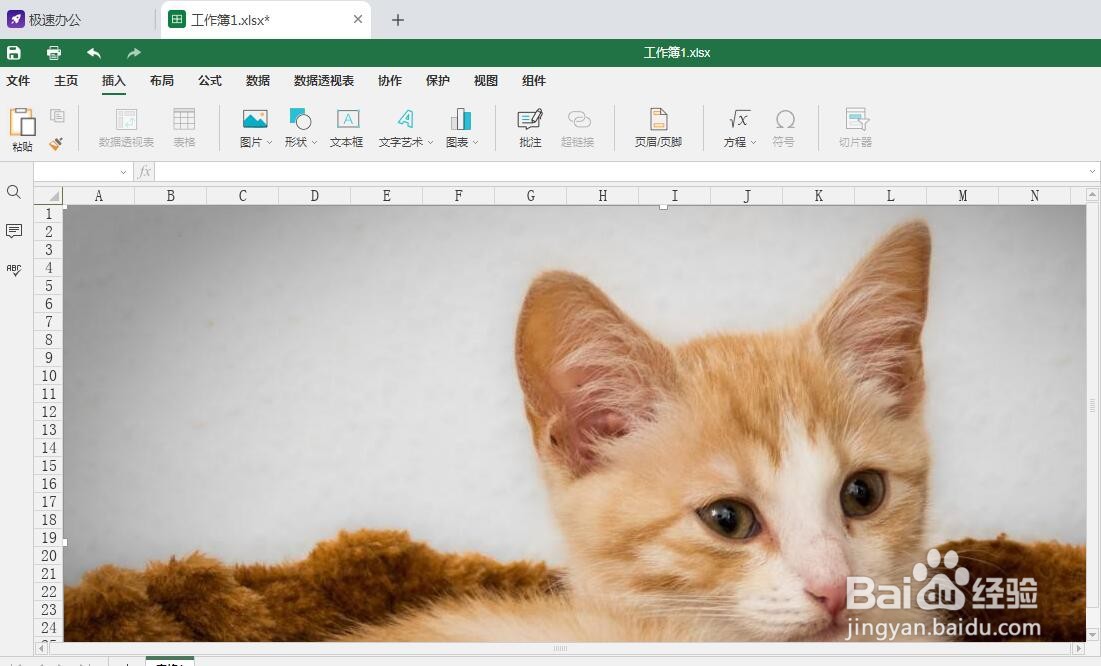Open the 视图 ribbon tab
Screen dimensions: 1101x666
[x=485, y=81]
